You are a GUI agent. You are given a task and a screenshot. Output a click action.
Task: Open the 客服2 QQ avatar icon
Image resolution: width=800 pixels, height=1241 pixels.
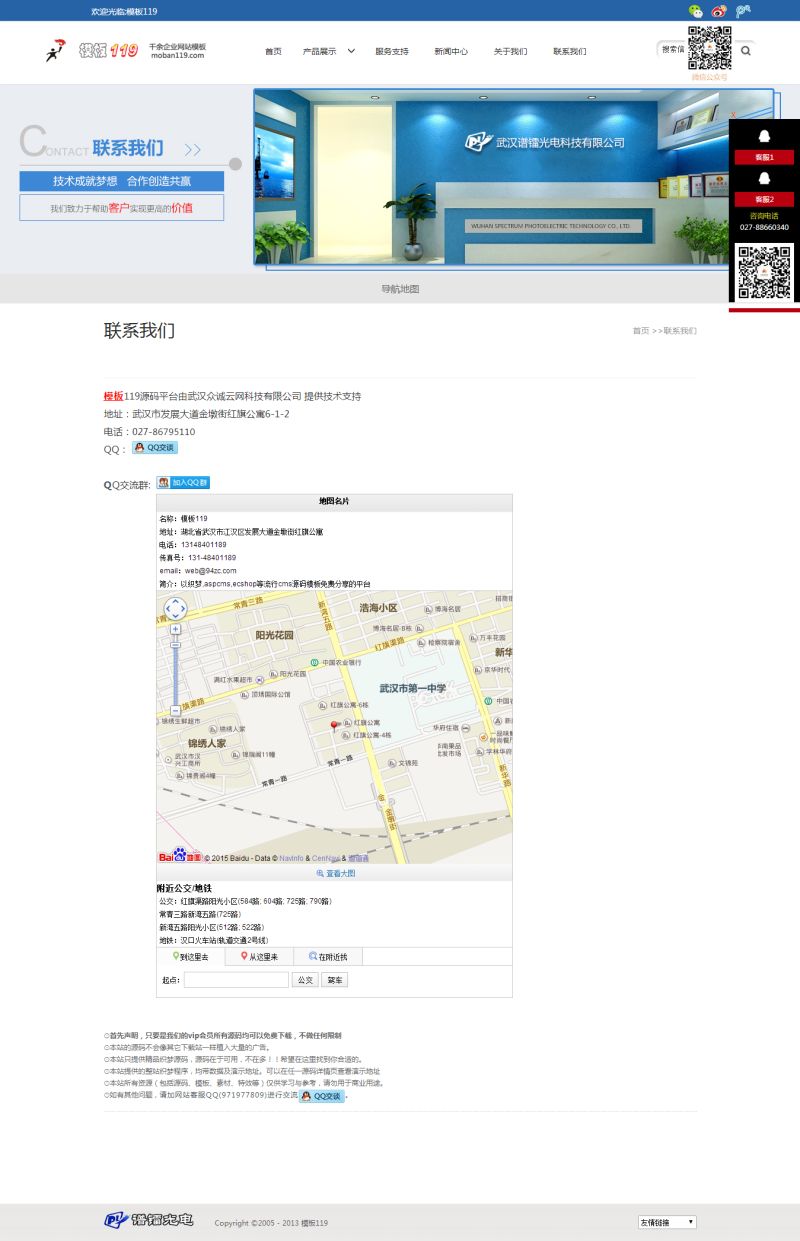[764, 178]
